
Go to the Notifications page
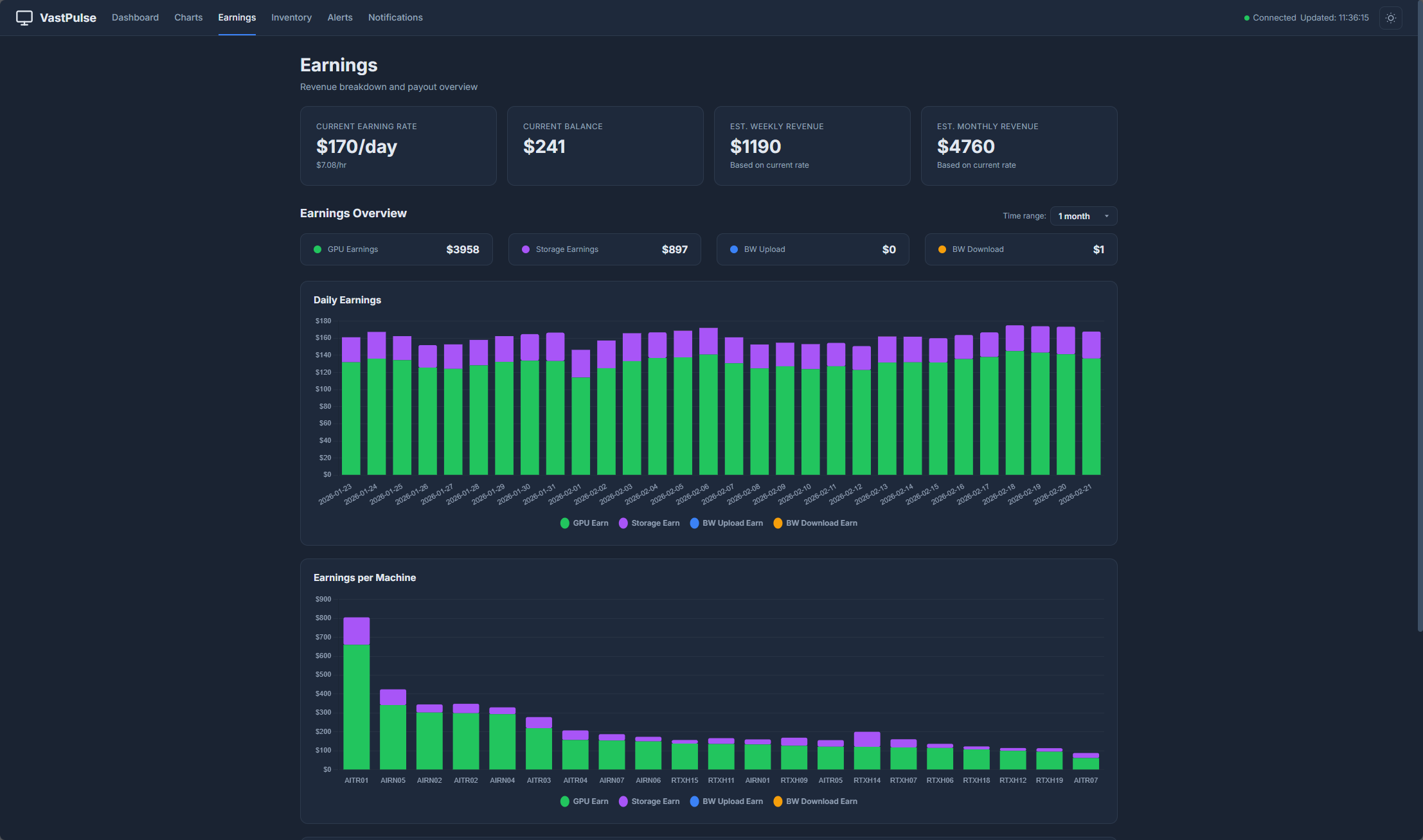click(395, 17)
